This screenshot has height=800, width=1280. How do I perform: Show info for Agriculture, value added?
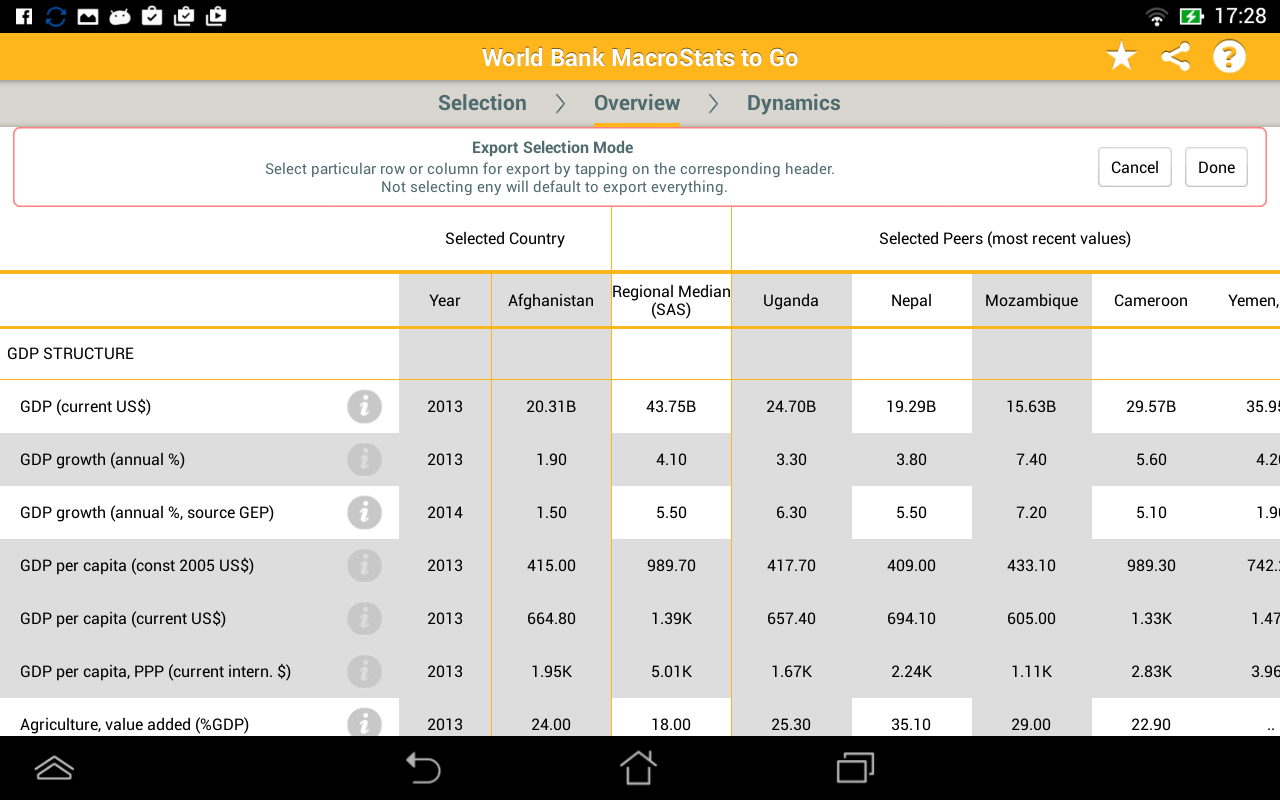point(365,723)
